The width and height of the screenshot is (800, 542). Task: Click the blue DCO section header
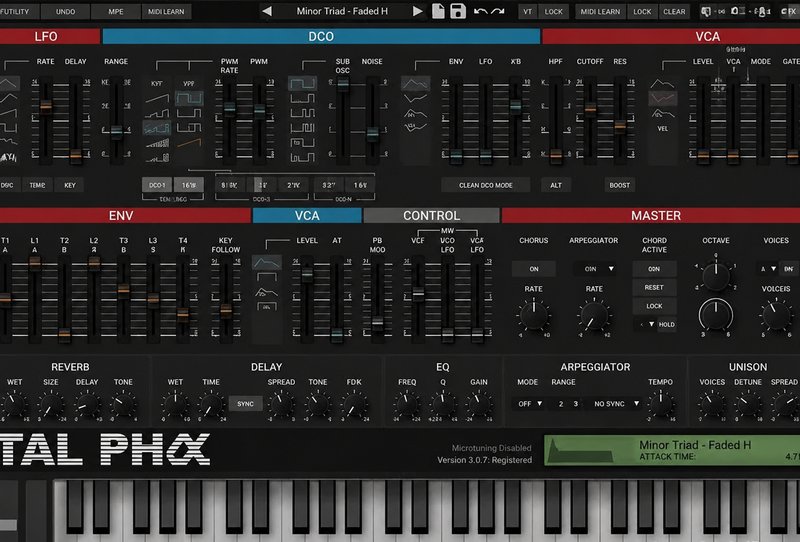click(321, 36)
